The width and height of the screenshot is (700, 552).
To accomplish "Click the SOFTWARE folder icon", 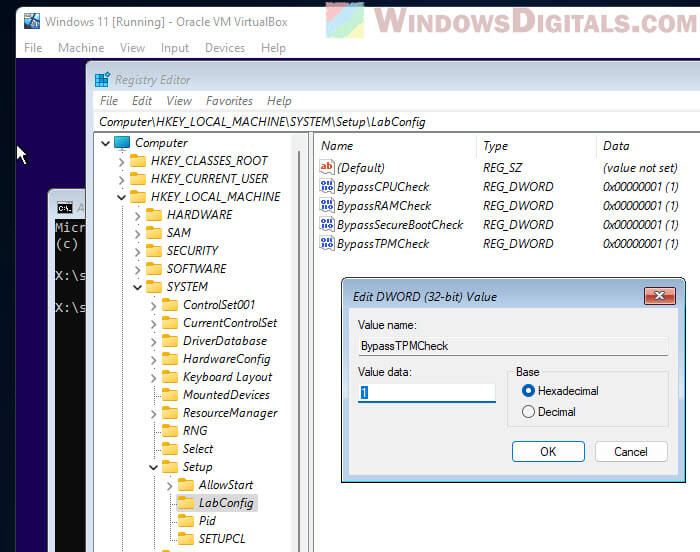I will (154, 268).
